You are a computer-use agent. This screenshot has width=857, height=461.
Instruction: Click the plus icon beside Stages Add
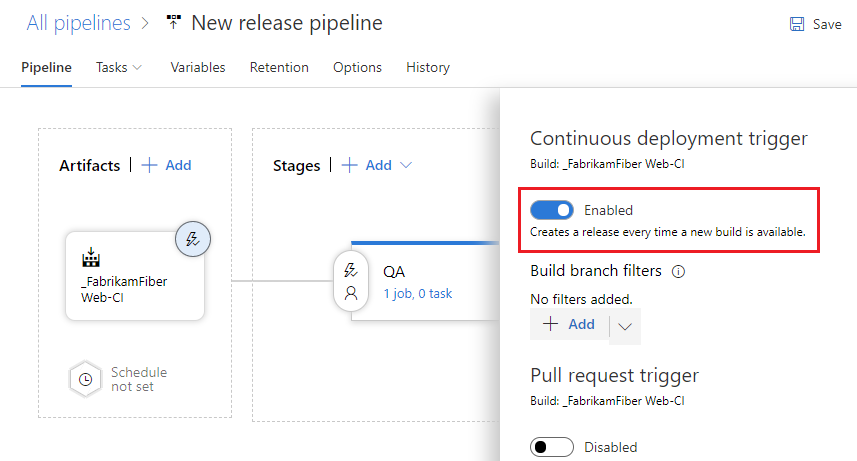(x=349, y=165)
